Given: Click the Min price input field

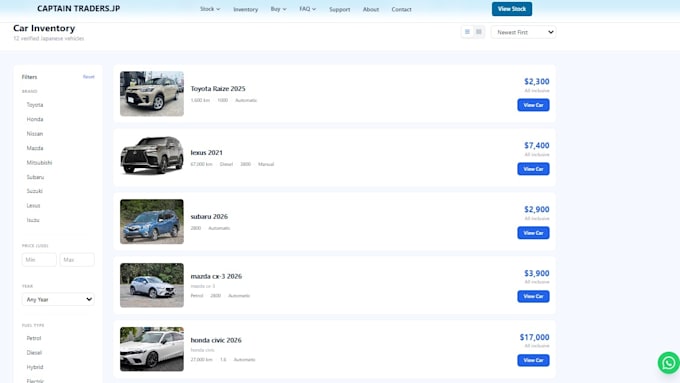Looking at the screenshot, I should [39, 259].
